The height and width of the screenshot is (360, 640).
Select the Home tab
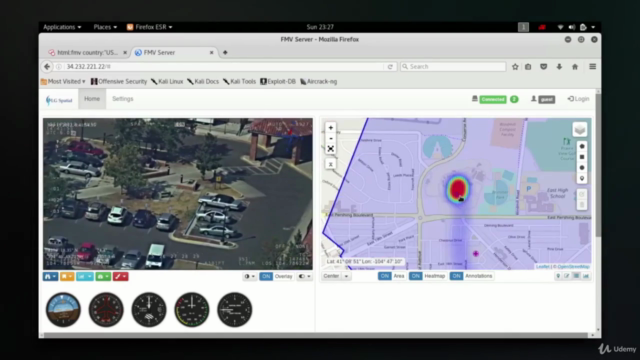pos(92,99)
